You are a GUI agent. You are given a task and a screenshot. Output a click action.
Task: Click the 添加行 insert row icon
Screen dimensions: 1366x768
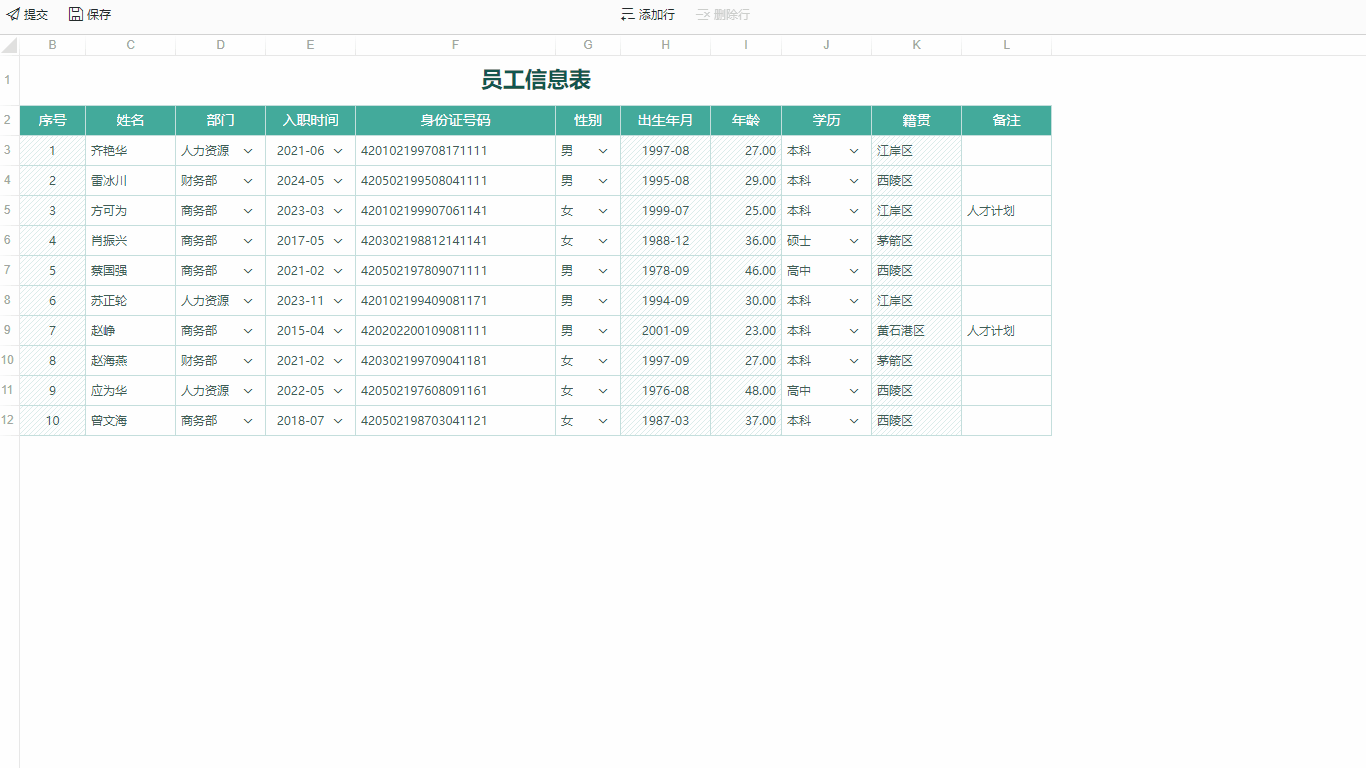[627, 15]
